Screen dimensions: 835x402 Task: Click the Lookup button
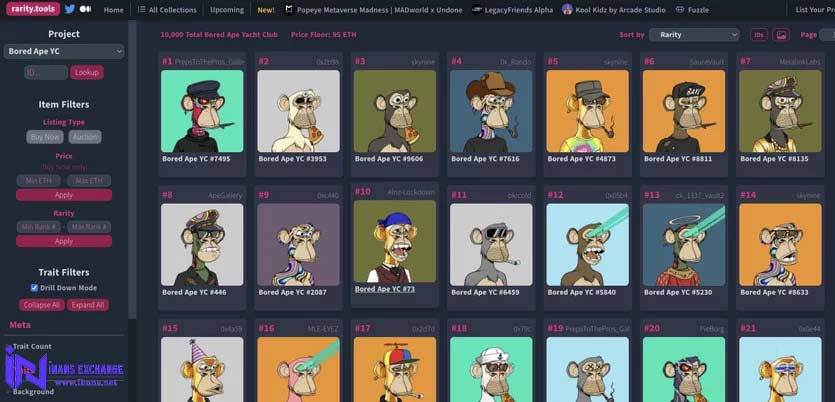coord(87,72)
